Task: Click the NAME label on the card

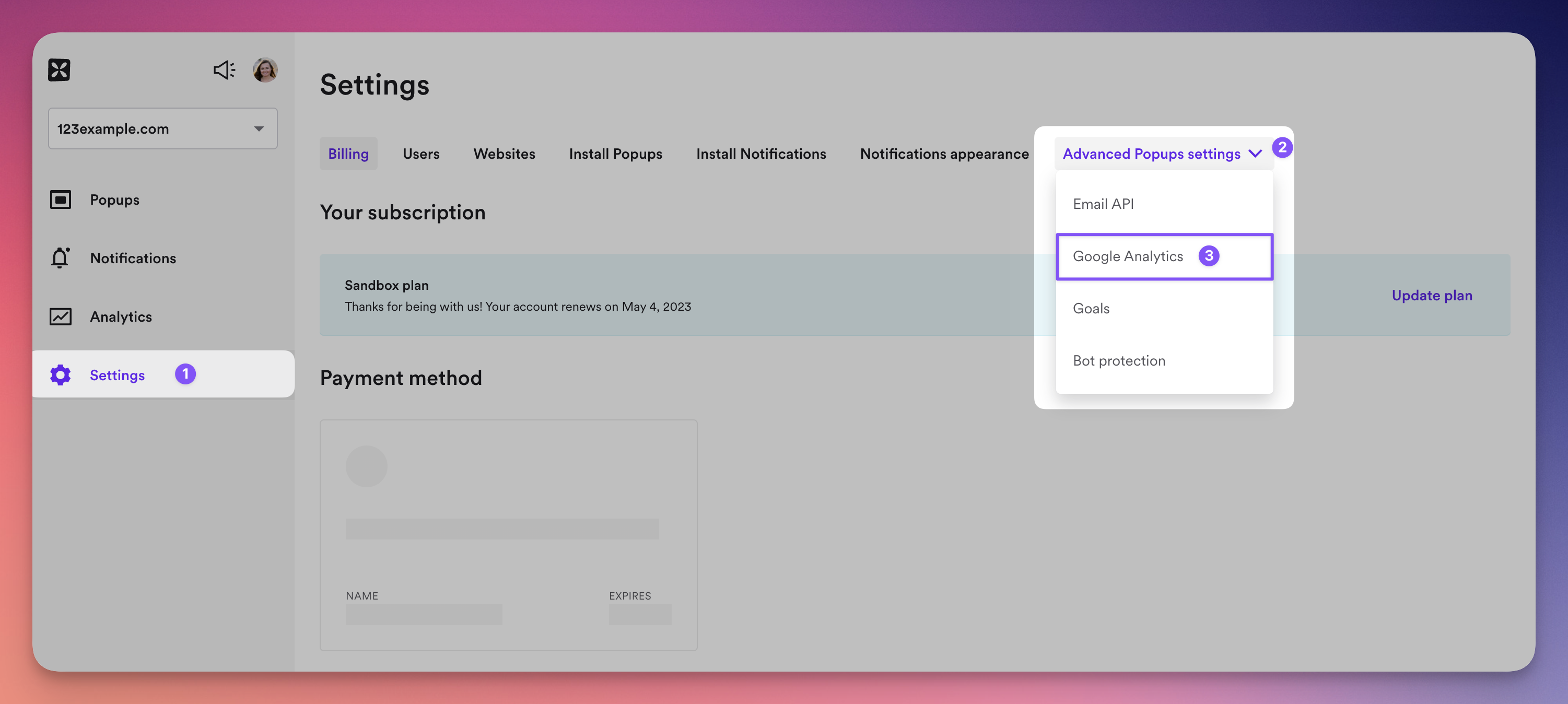Action: [x=361, y=596]
